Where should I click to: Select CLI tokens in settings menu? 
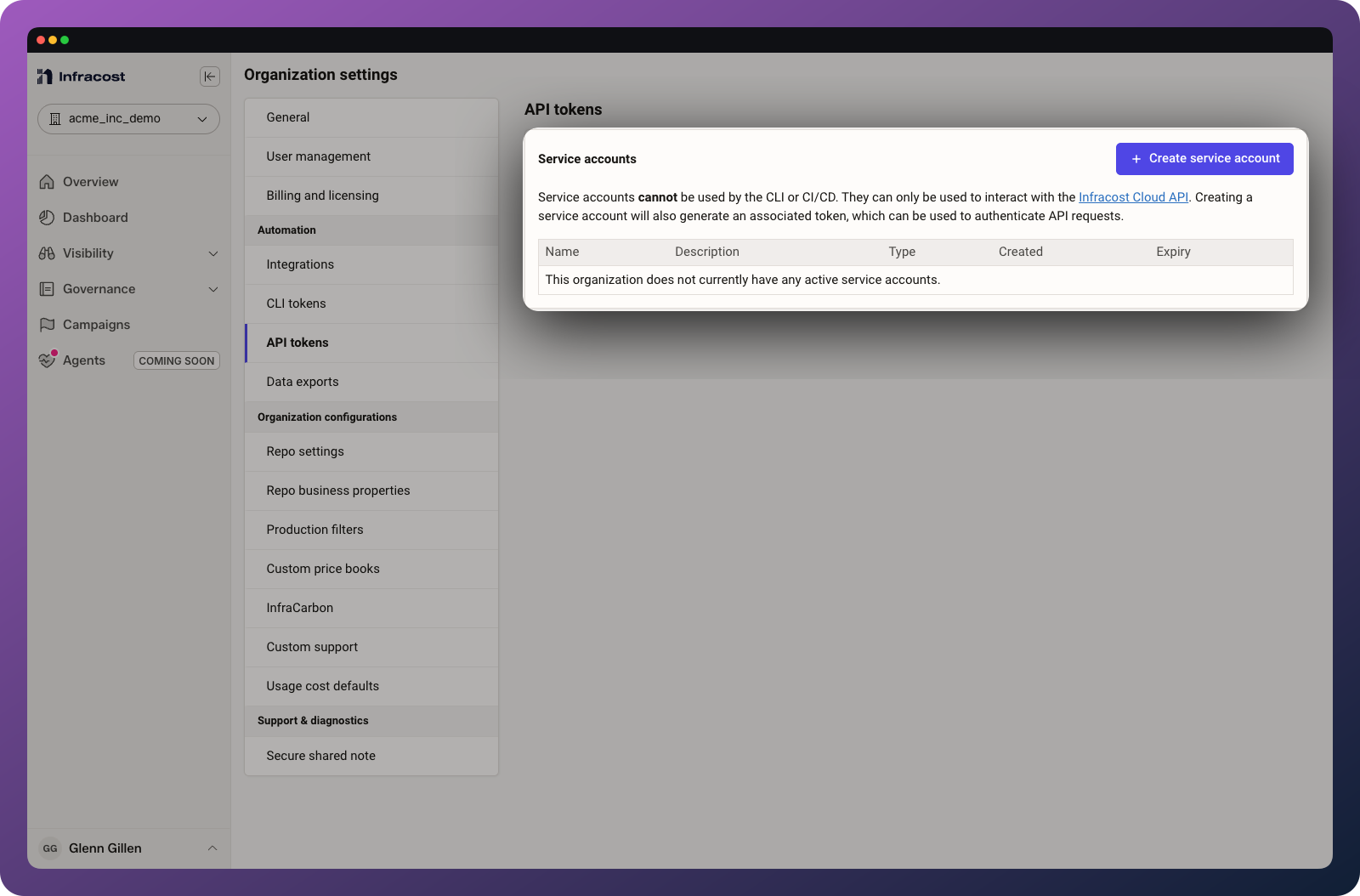pyautogui.click(x=371, y=303)
